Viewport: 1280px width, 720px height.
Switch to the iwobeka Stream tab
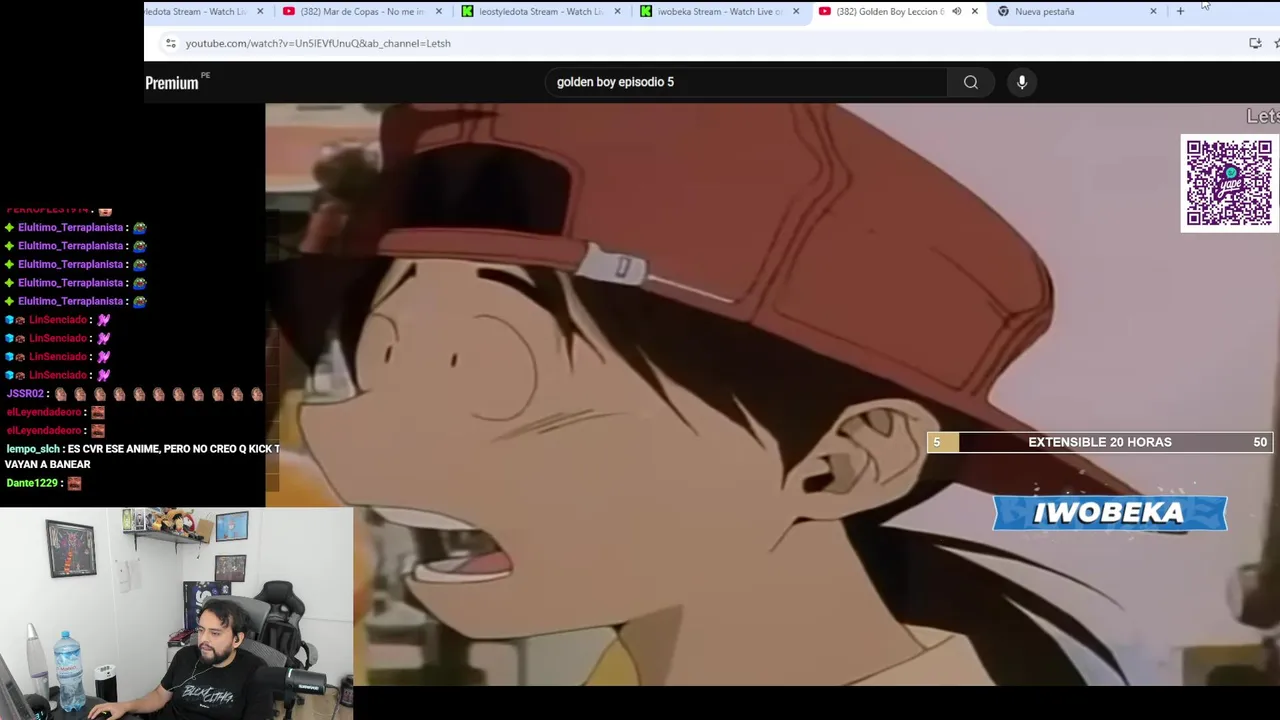[x=718, y=11]
